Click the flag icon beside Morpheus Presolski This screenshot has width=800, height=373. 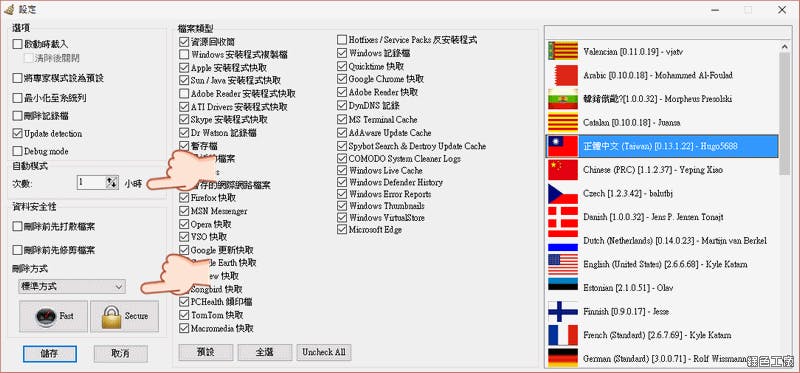[x=563, y=98]
